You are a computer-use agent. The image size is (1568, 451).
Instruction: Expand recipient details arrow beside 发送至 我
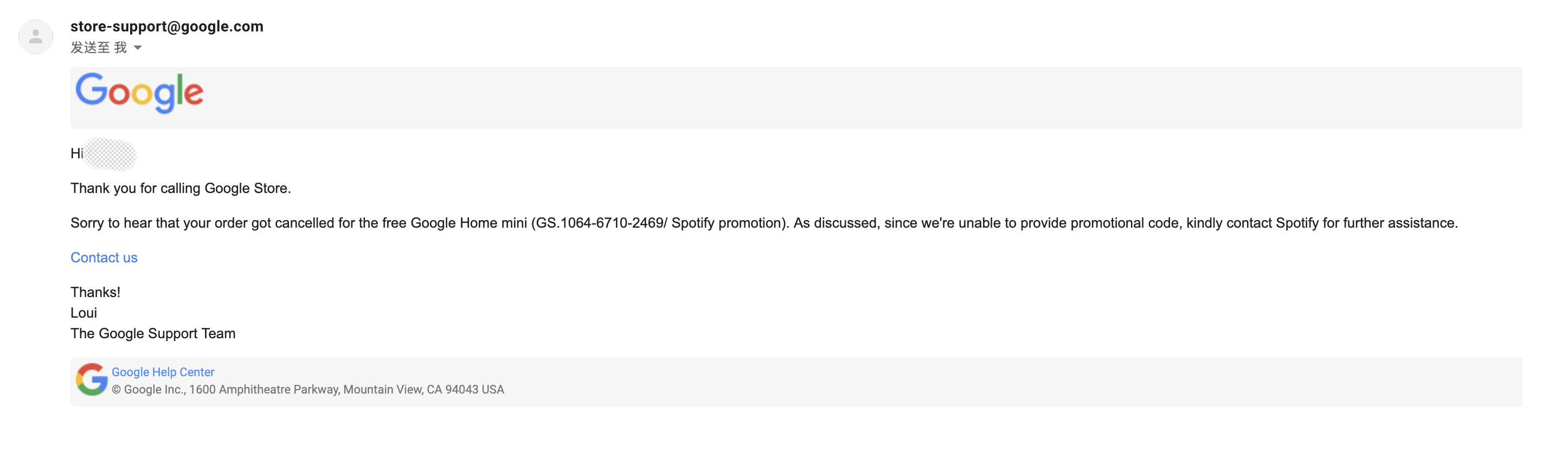click(x=138, y=48)
